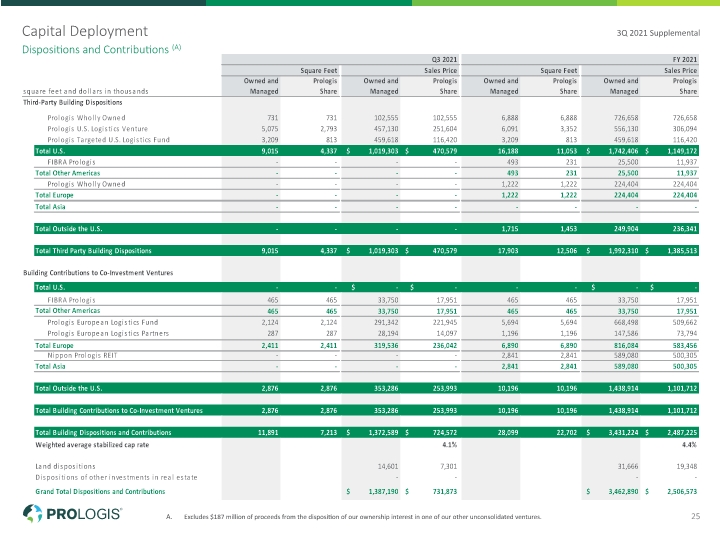
Task: Click 'Prologis European Logistics Partners' row label
Action: pyautogui.click(x=108, y=333)
